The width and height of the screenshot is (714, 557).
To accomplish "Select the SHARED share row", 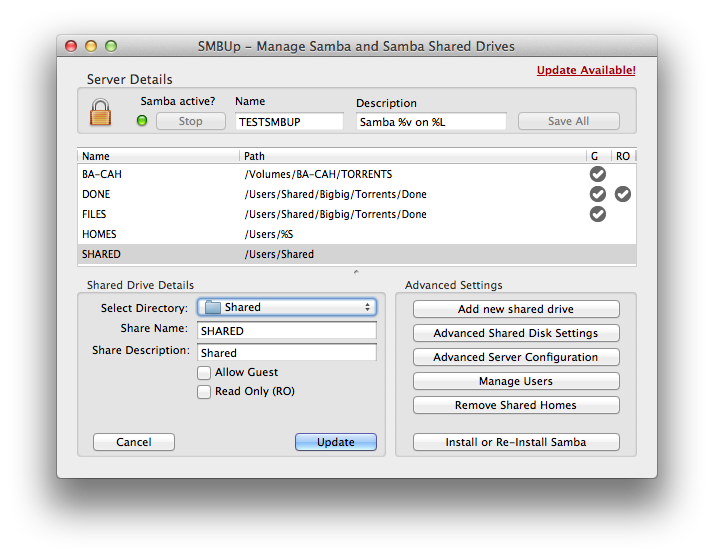I will (357, 254).
